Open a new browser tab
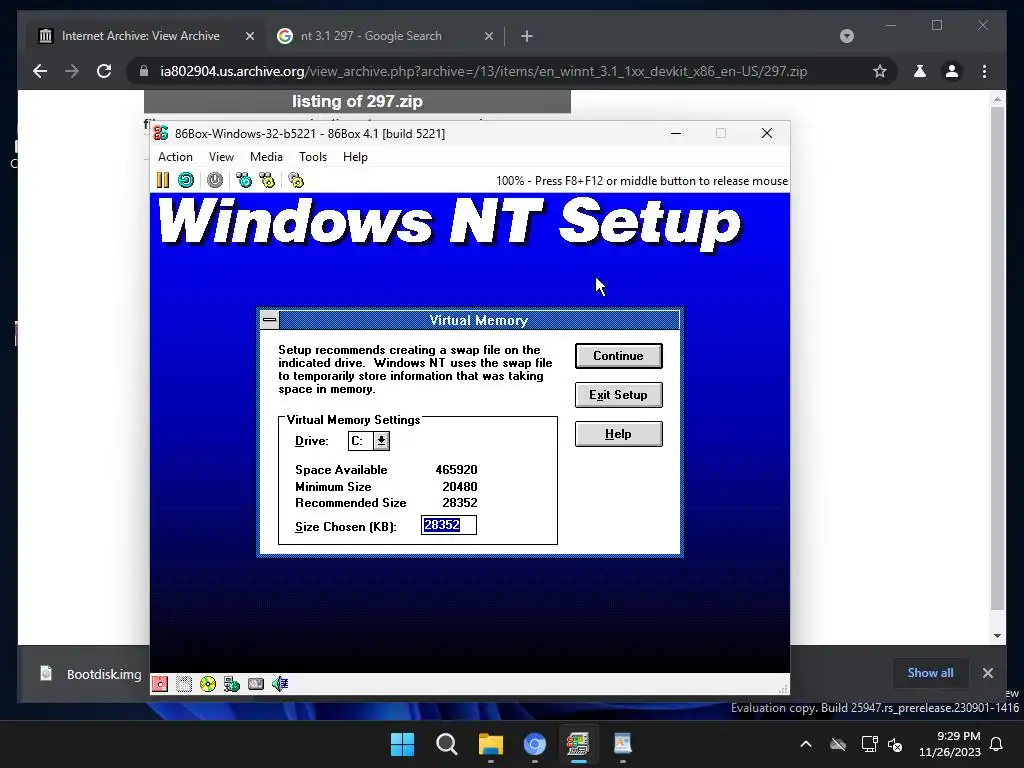The height and width of the screenshot is (768, 1024). [527, 36]
